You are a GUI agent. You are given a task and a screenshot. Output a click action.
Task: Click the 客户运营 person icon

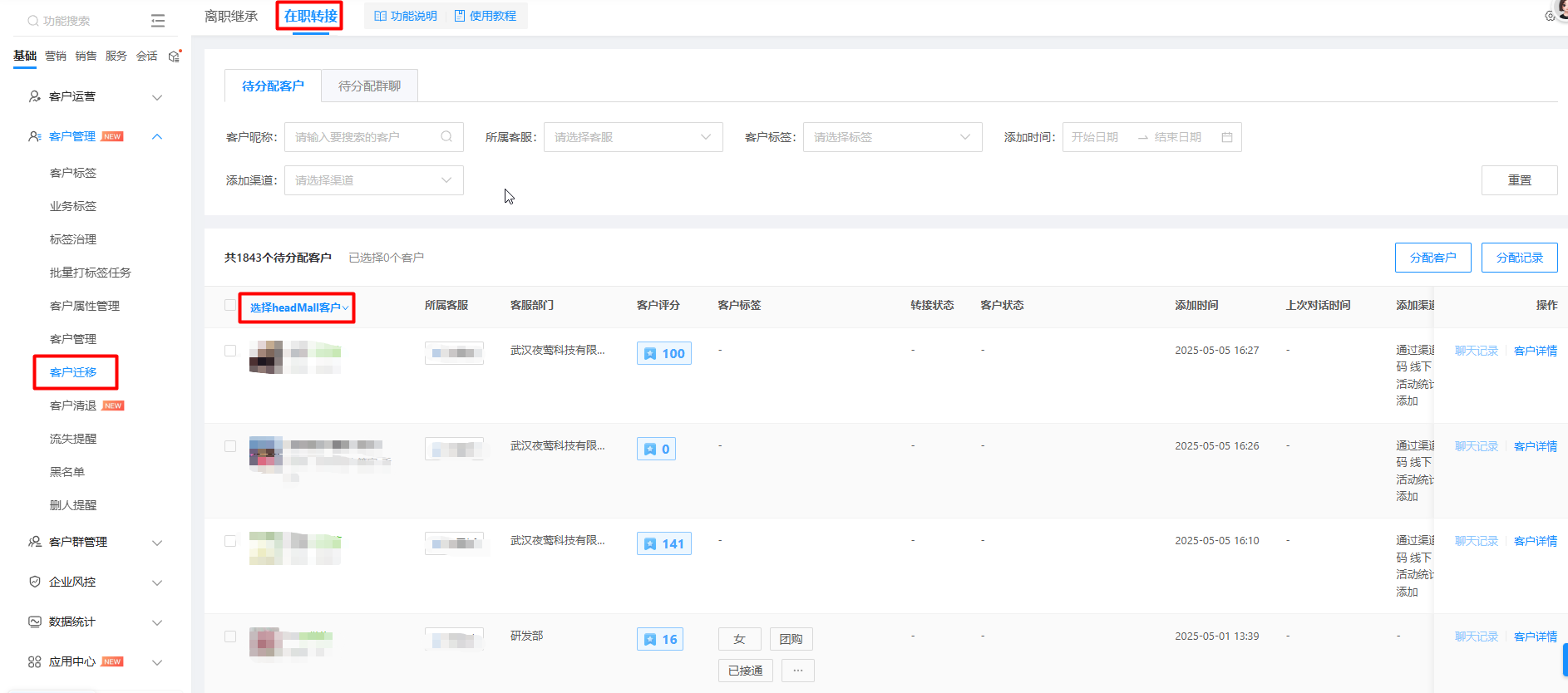[x=35, y=96]
